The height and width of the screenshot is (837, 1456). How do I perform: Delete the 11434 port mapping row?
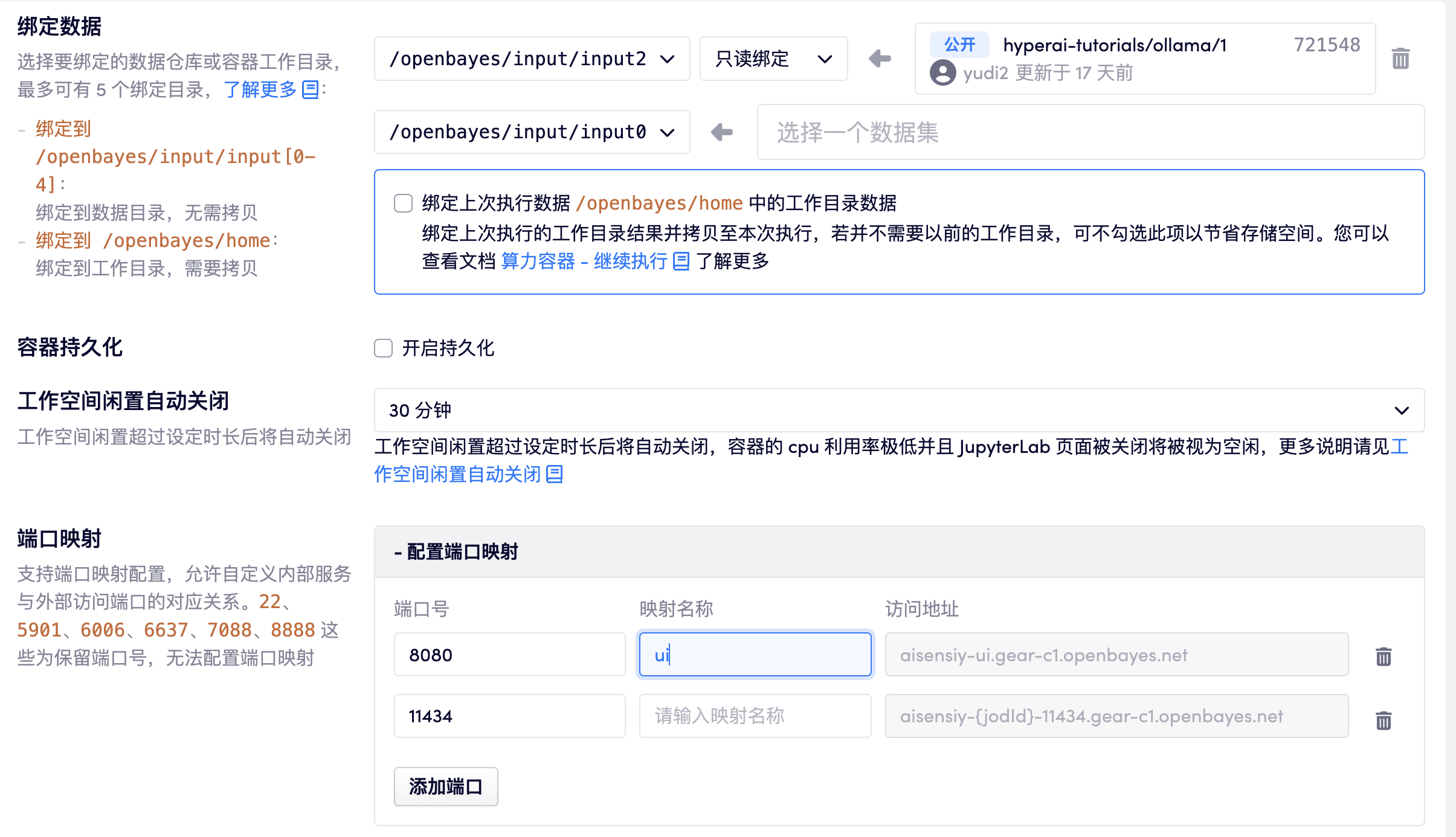click(x=1384, y=720)
